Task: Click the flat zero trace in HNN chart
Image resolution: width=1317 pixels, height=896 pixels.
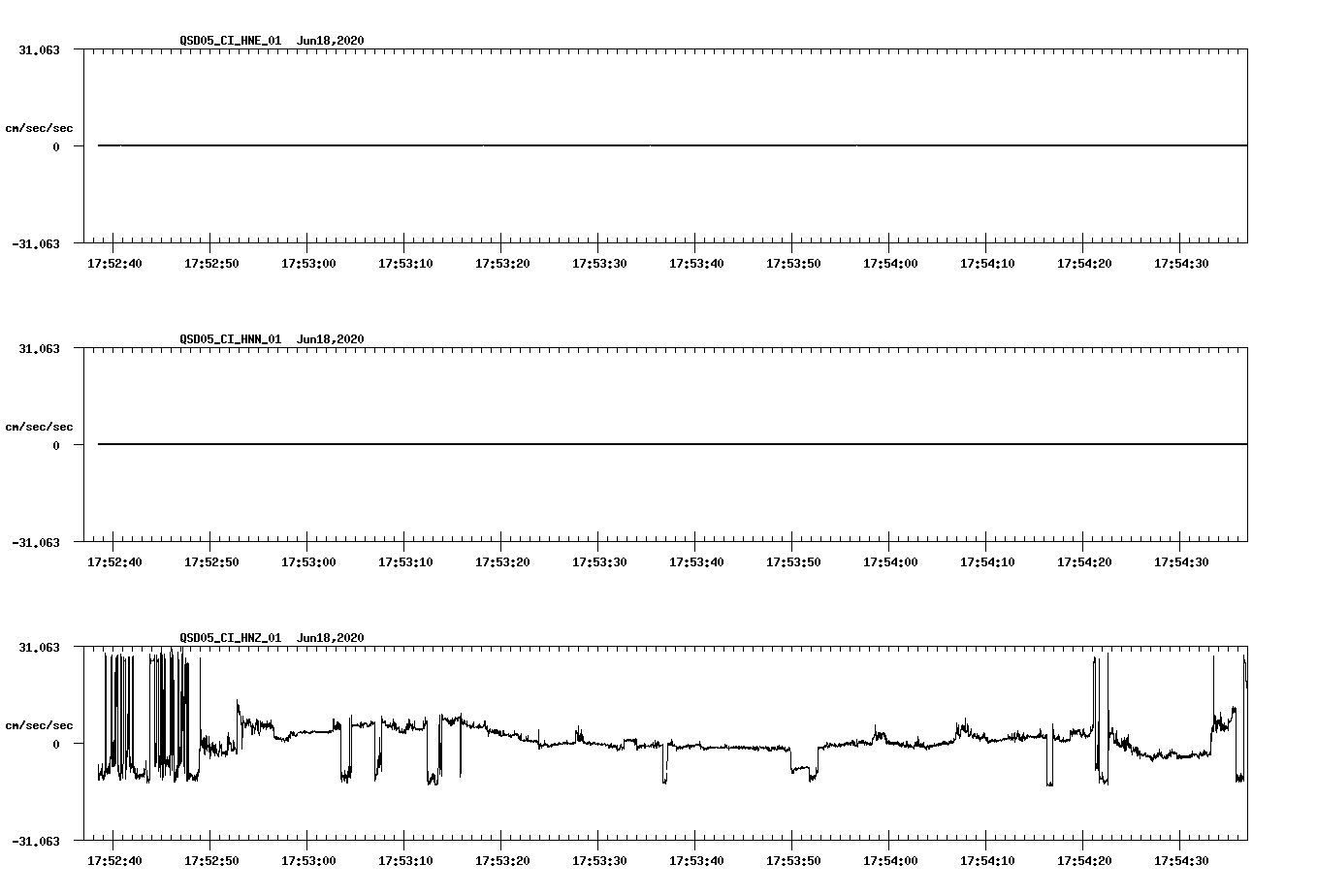Action: point(672,444)
